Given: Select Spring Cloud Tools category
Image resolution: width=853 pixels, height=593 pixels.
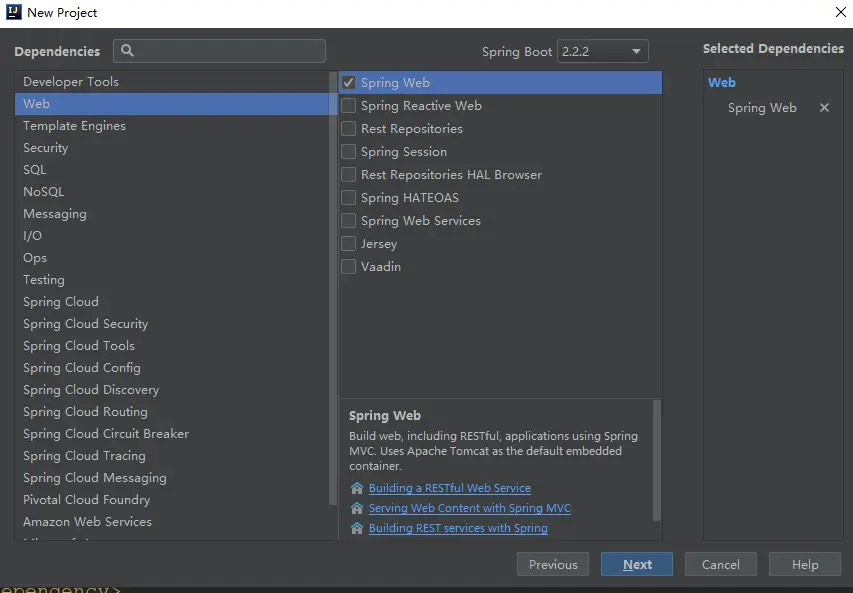Looking at the screenshot, I should click(x=172, y=346).
